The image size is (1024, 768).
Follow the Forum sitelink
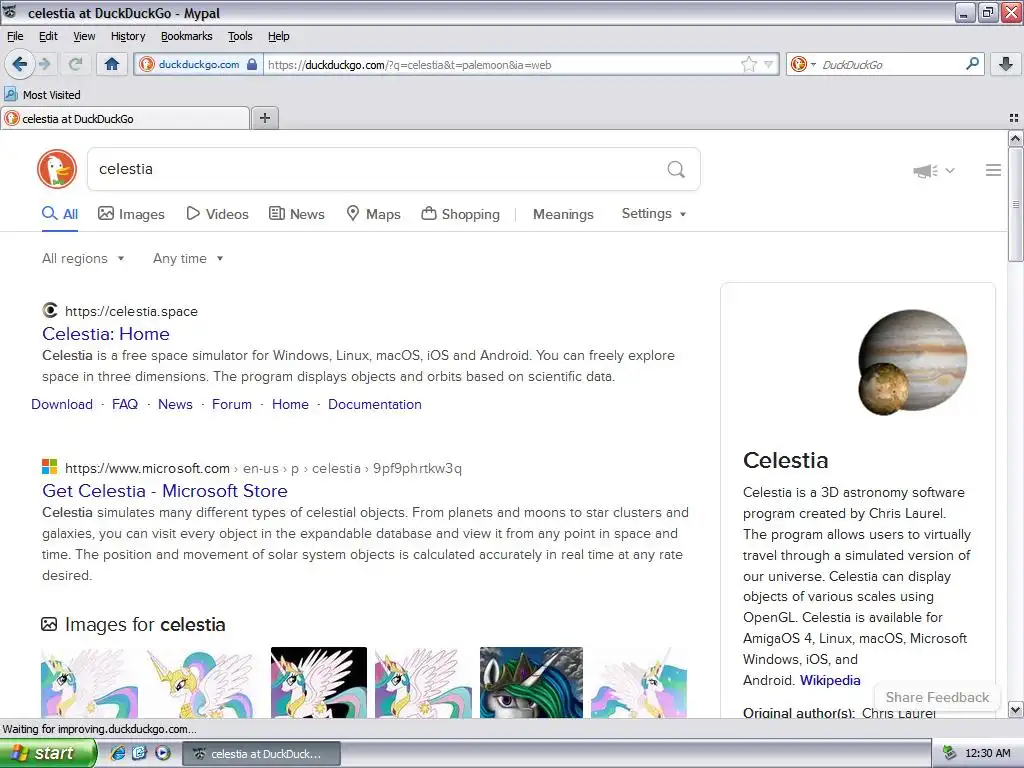pos(232,404)
